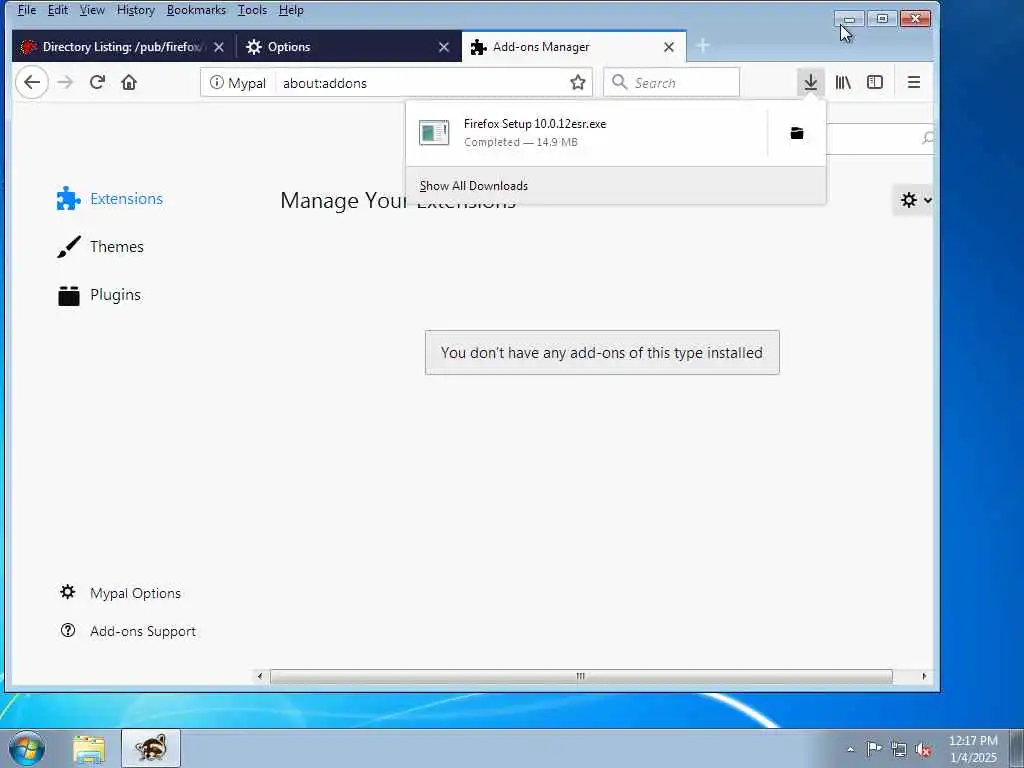1024x768 pixels.
Task: Toggle the Downloads toolbar arrow button
Action: pos(810,82)
